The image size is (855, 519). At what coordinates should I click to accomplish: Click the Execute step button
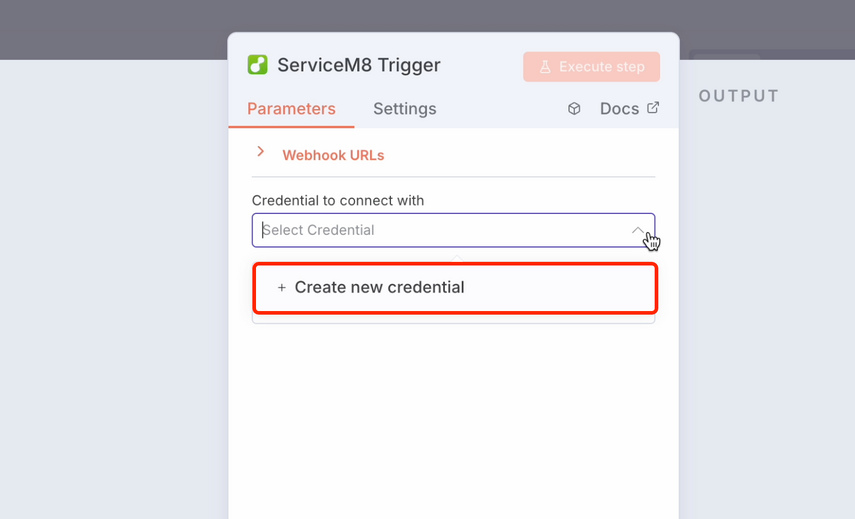click(592, 67)
